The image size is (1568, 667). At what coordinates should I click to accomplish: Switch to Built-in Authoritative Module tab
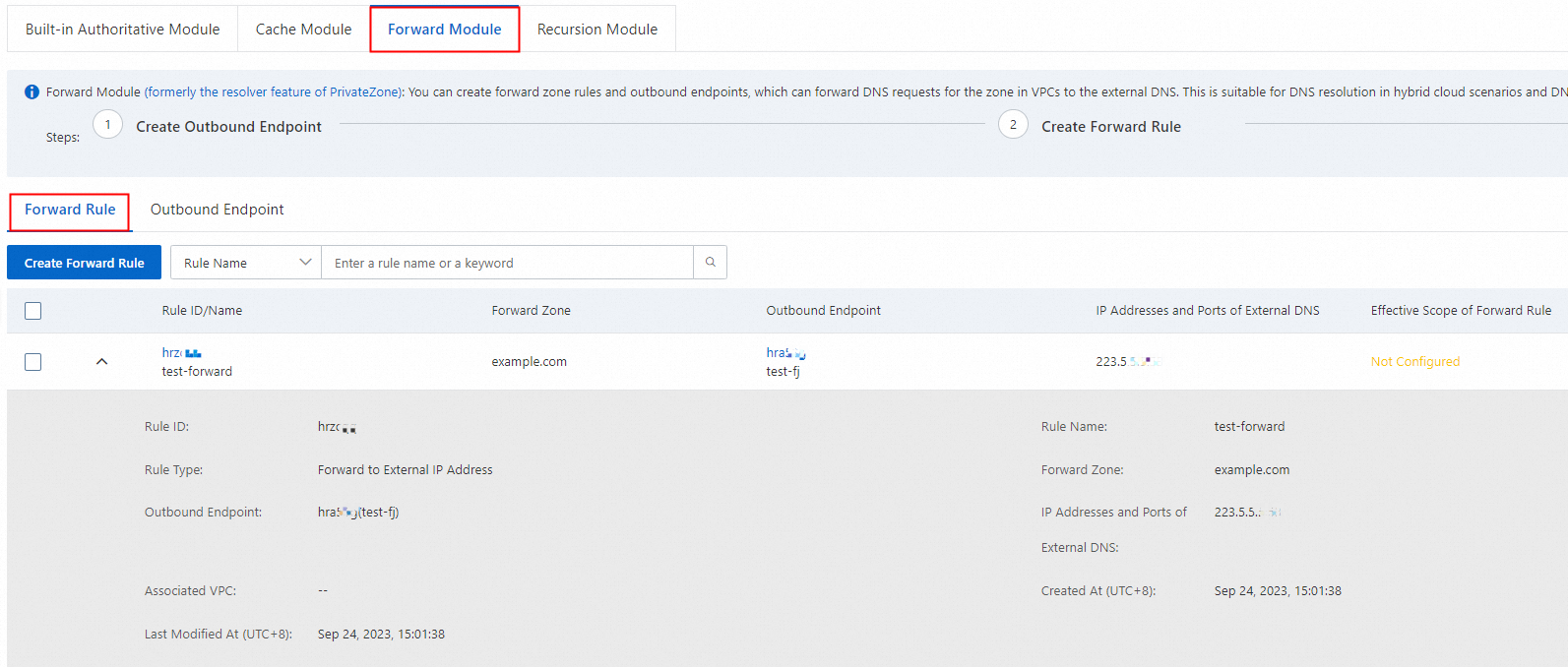(x=123, y=30)
